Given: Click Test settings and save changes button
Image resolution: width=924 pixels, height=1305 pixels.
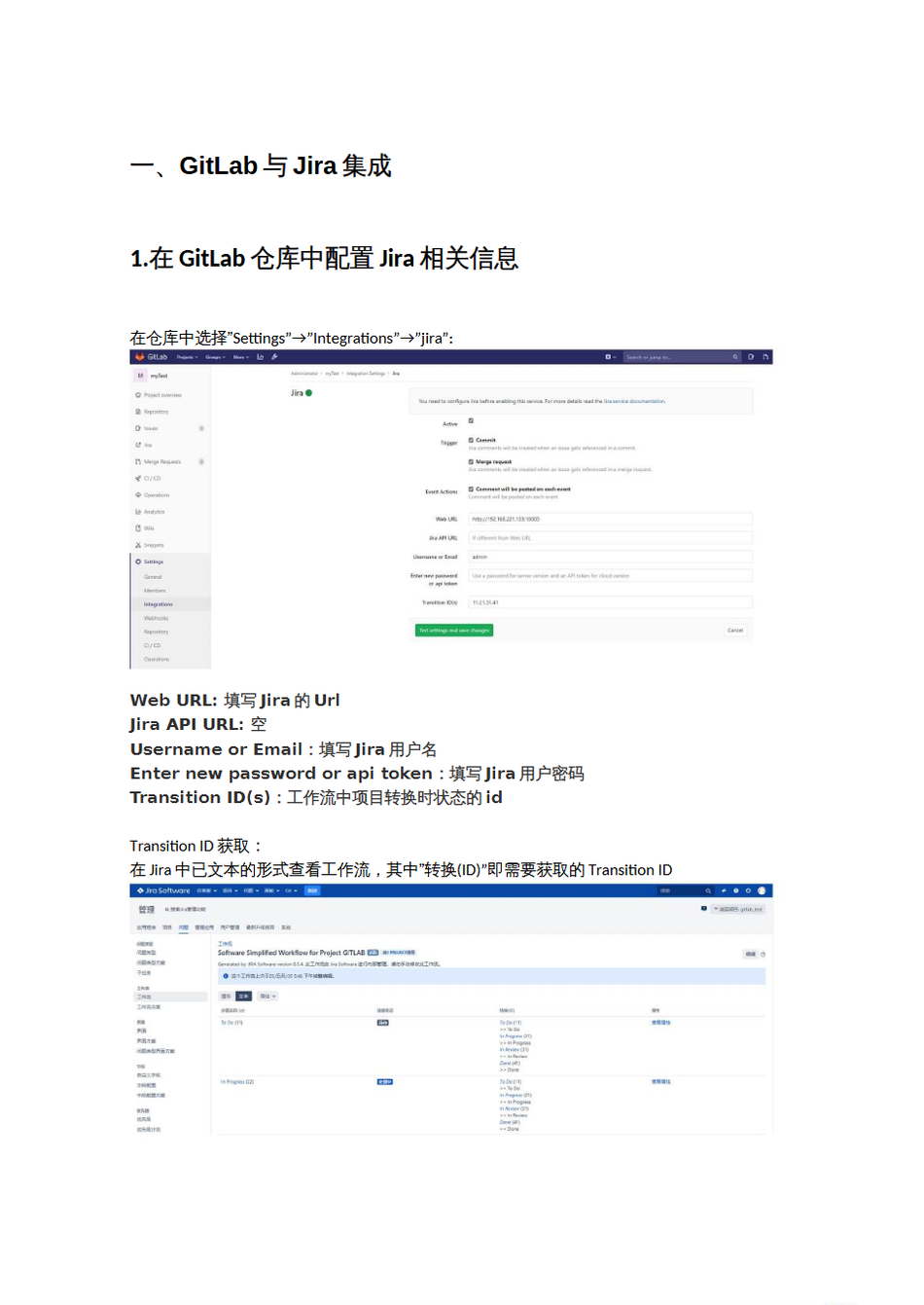Looking at the screenshot, I should [x=454, y=631].
